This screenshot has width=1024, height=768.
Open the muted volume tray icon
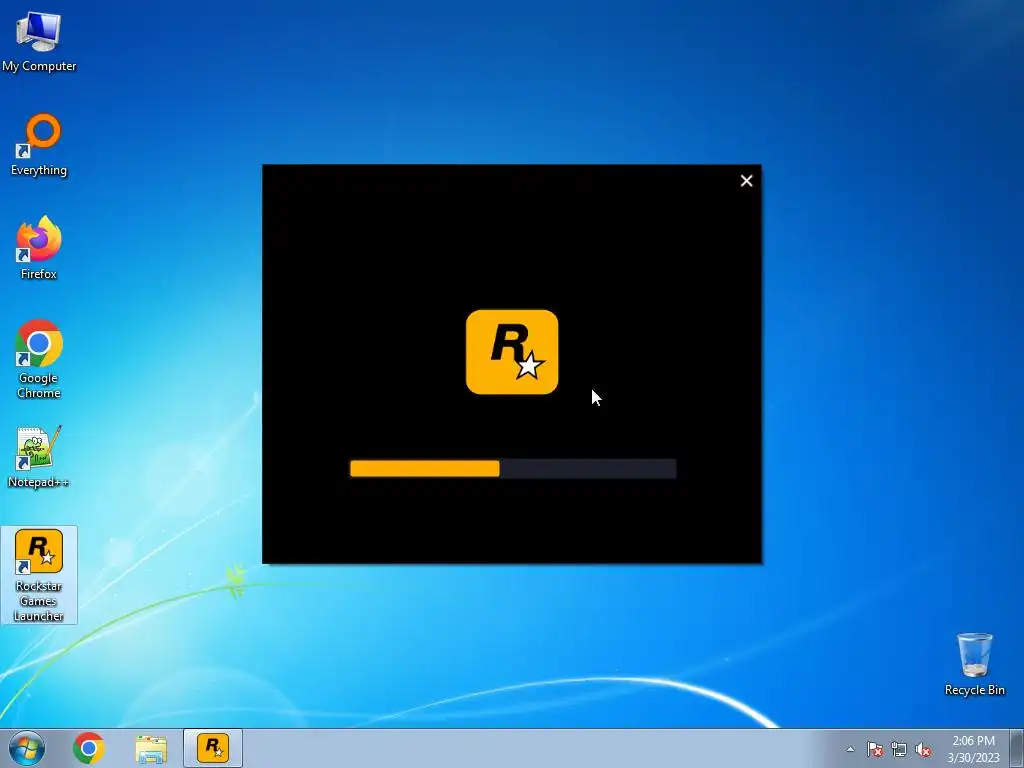click(x=923, y=749)
